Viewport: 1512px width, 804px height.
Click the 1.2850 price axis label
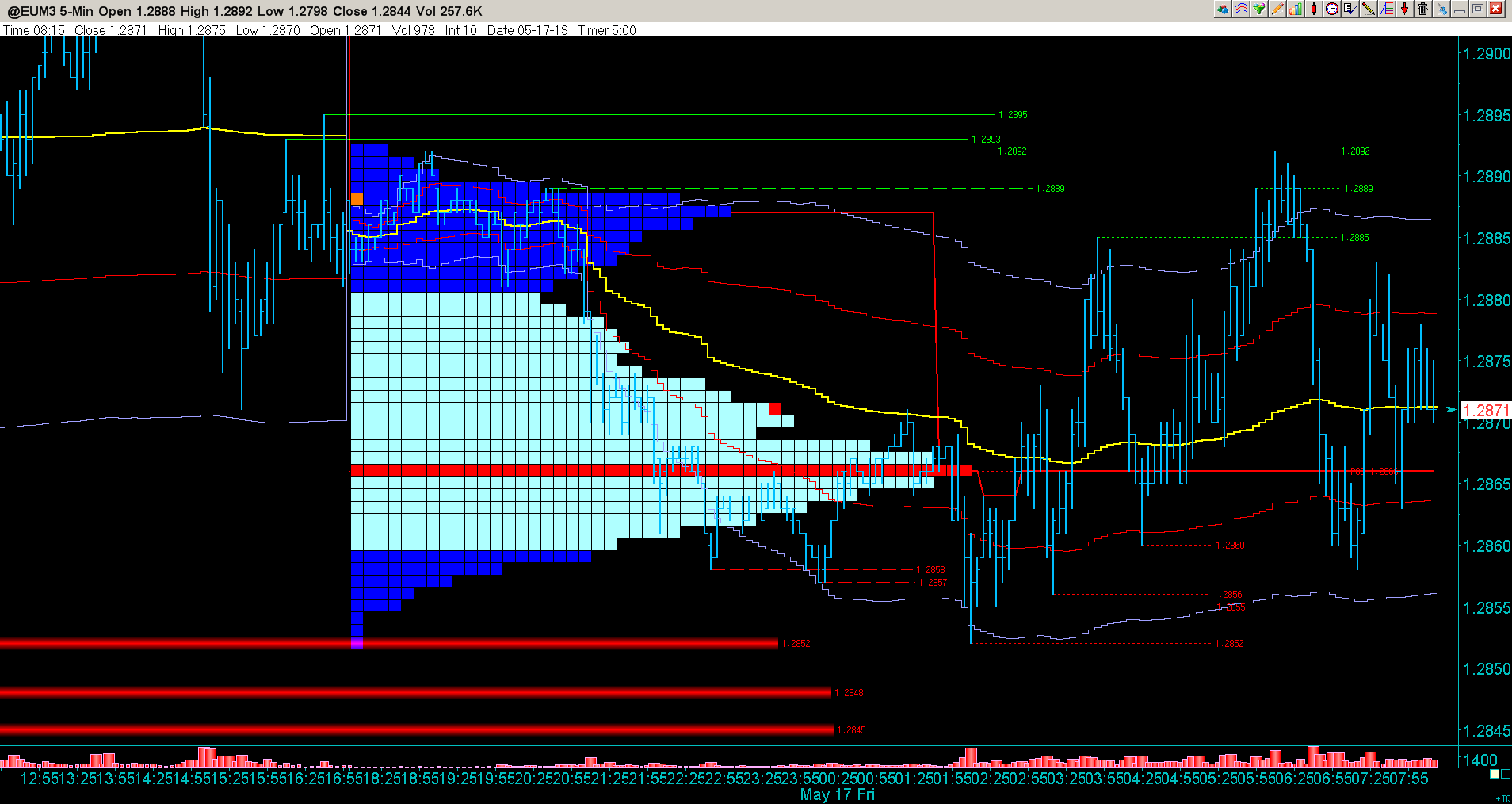pos(1487,669)
